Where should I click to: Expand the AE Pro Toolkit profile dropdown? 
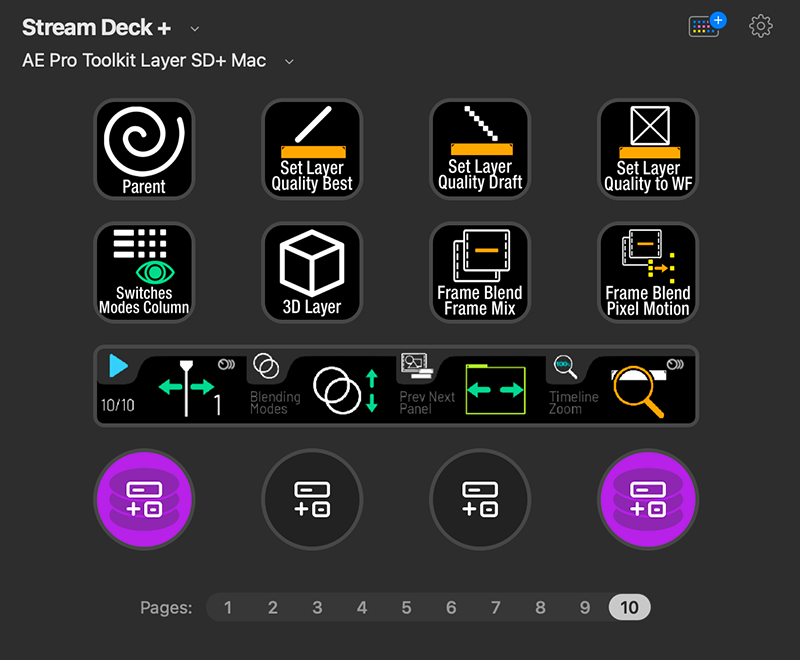[289, 62]
